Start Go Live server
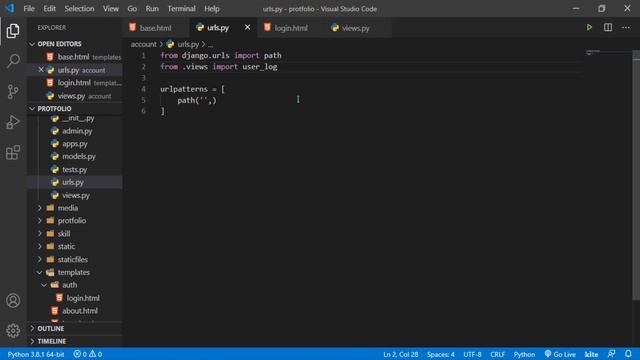Viewport: 640px width, 360px height. click(560, 354)
